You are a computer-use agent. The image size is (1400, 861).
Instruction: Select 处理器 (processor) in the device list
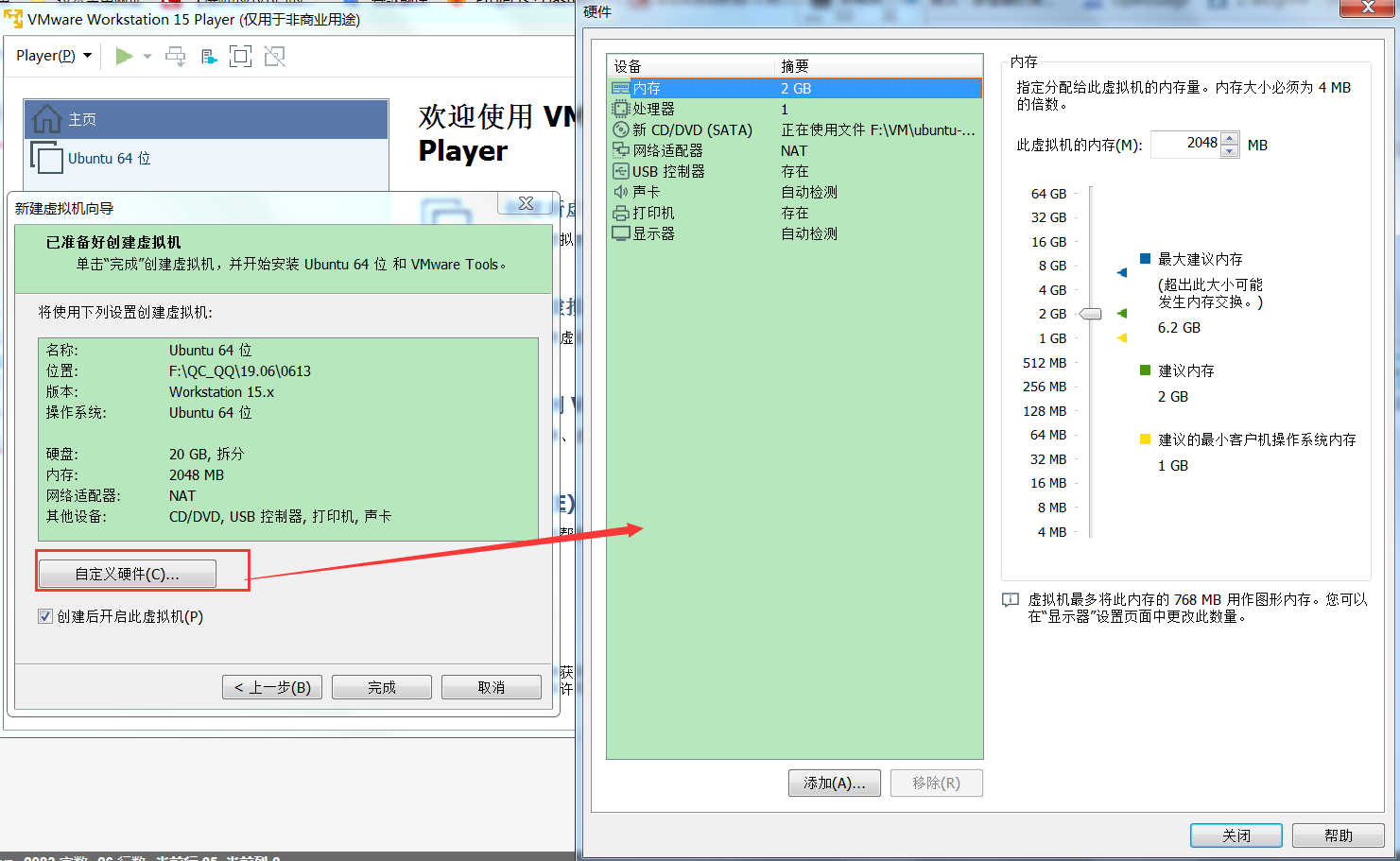(653, 109)
